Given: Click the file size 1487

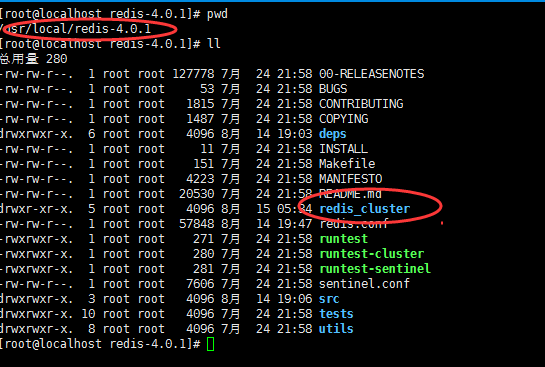Looking at the screenshot, I should click(200, 119).
